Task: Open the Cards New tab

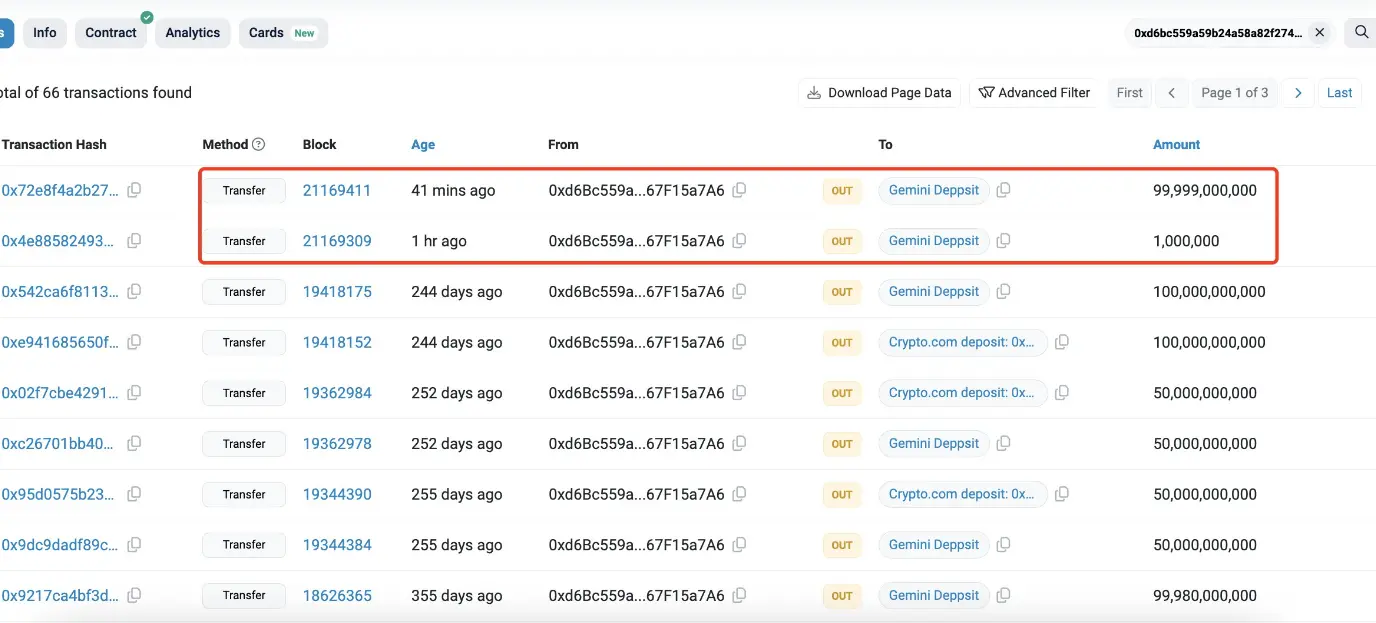Action: (x=283, y=33)
